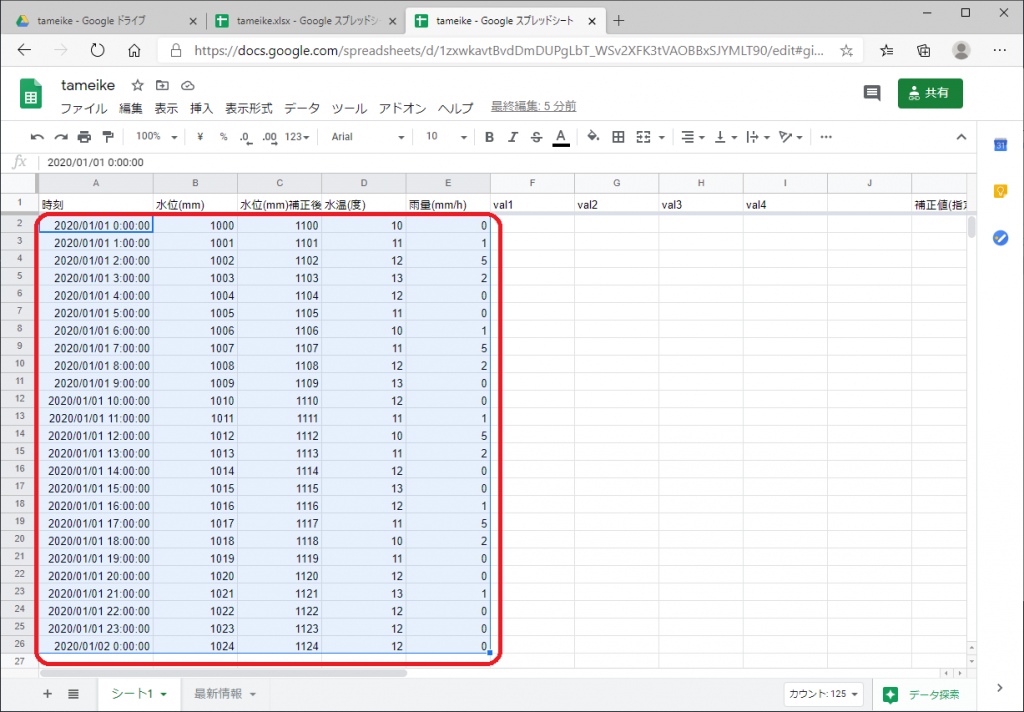The width and height of the screenshot is (1024, 712).
Task: Click the strikethrough formatting icon
Action: (x=537, y=137)
